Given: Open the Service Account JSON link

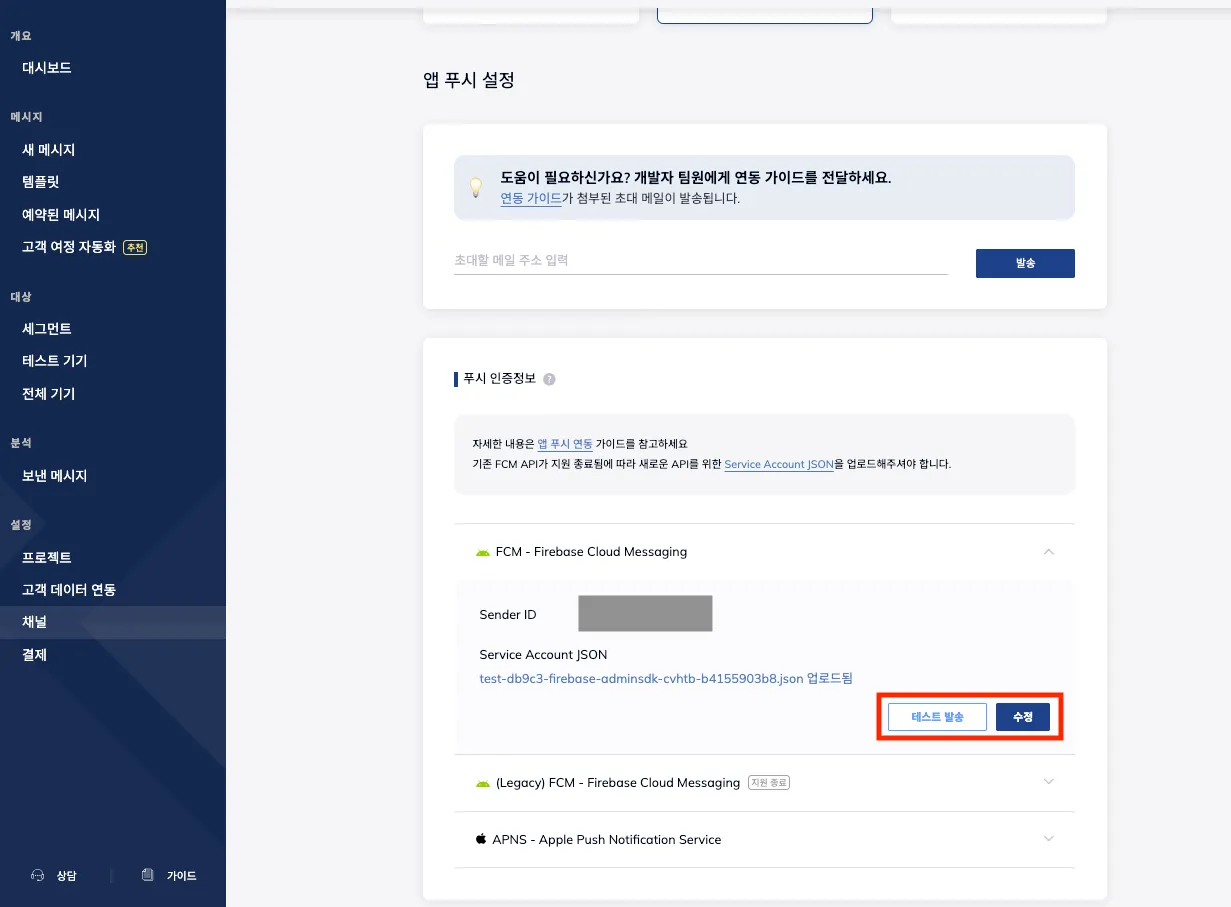Looking at the screenshot, I should click(x=778, y=464).
